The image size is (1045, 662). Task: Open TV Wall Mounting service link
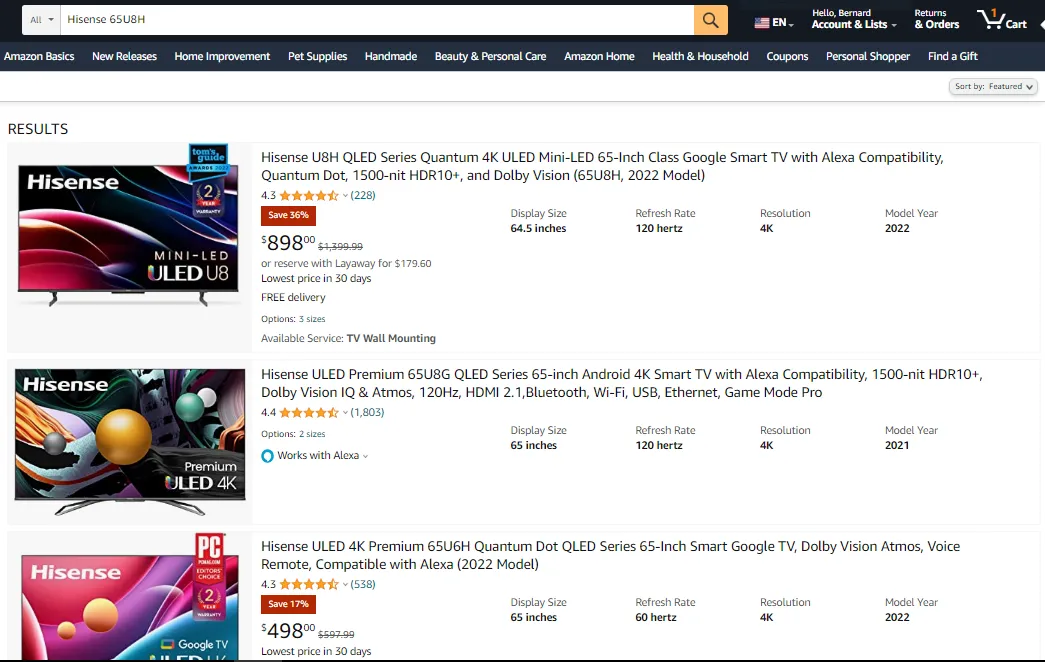click(391, 339)
